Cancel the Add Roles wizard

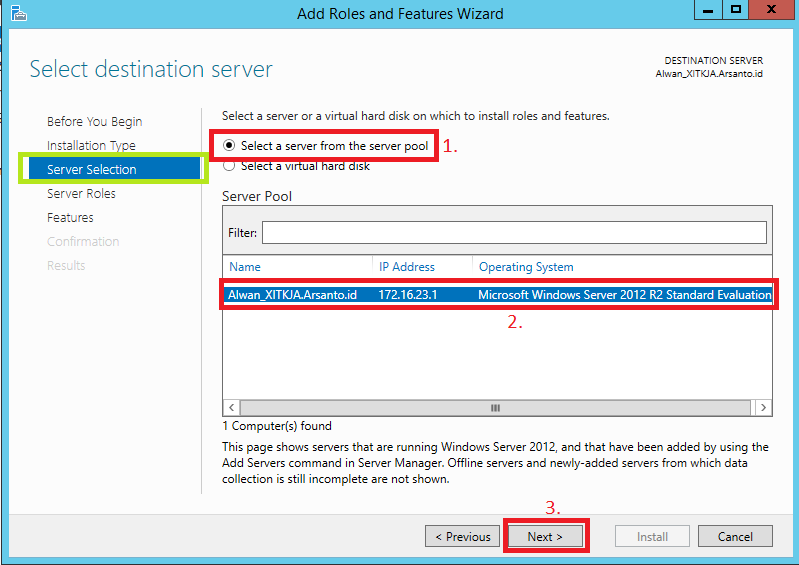[x=735, y=536]
